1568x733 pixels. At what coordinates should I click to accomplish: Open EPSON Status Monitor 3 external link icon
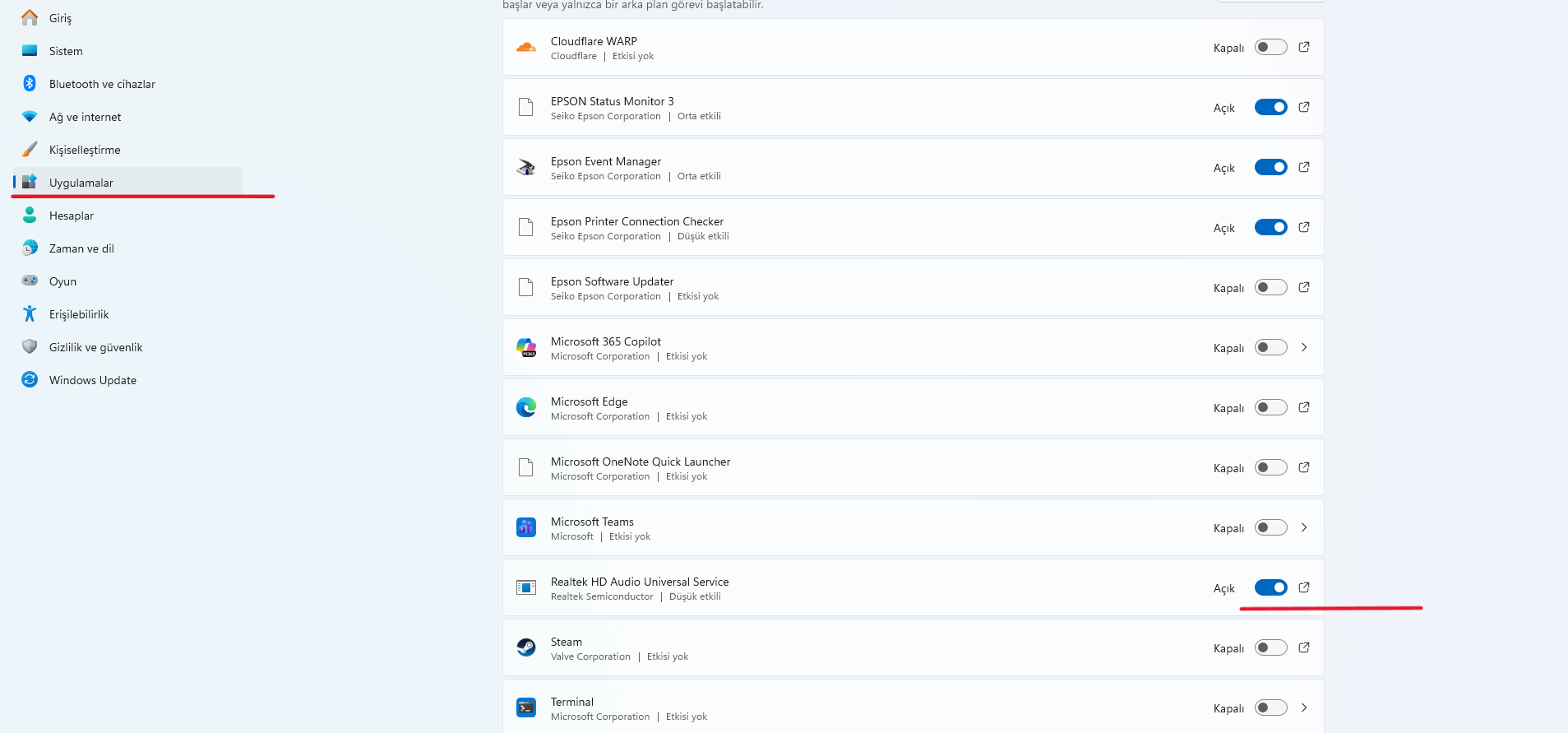point(1304,107)
